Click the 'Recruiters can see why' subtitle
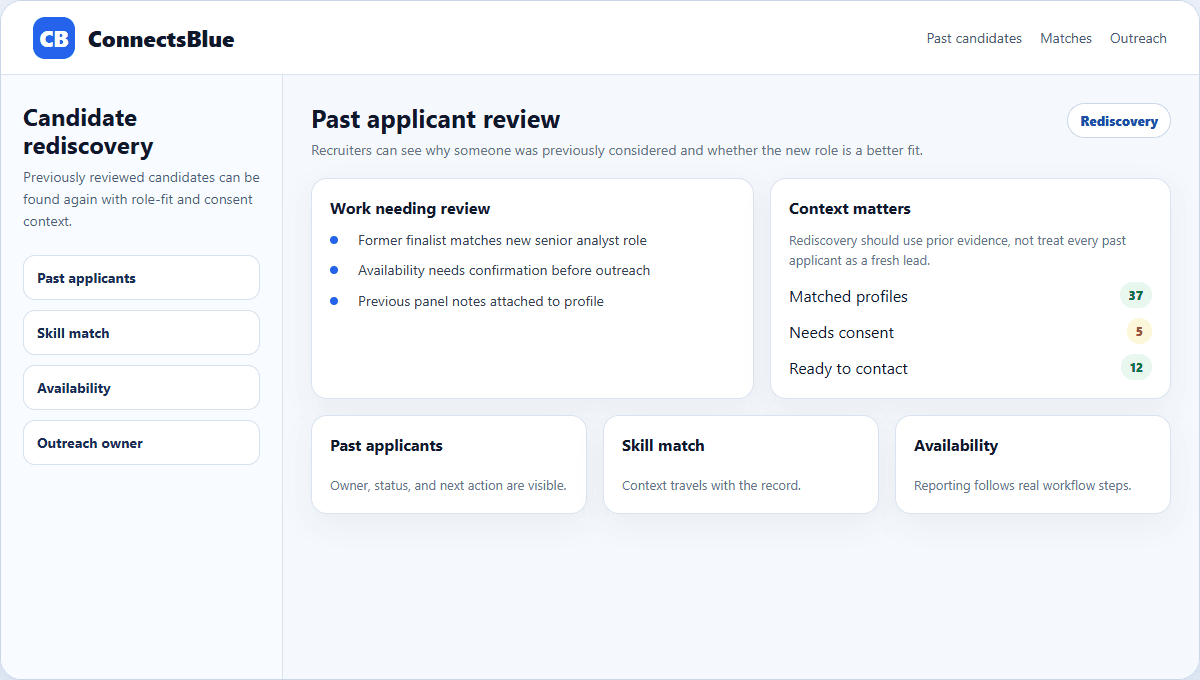 pos(617,151)
